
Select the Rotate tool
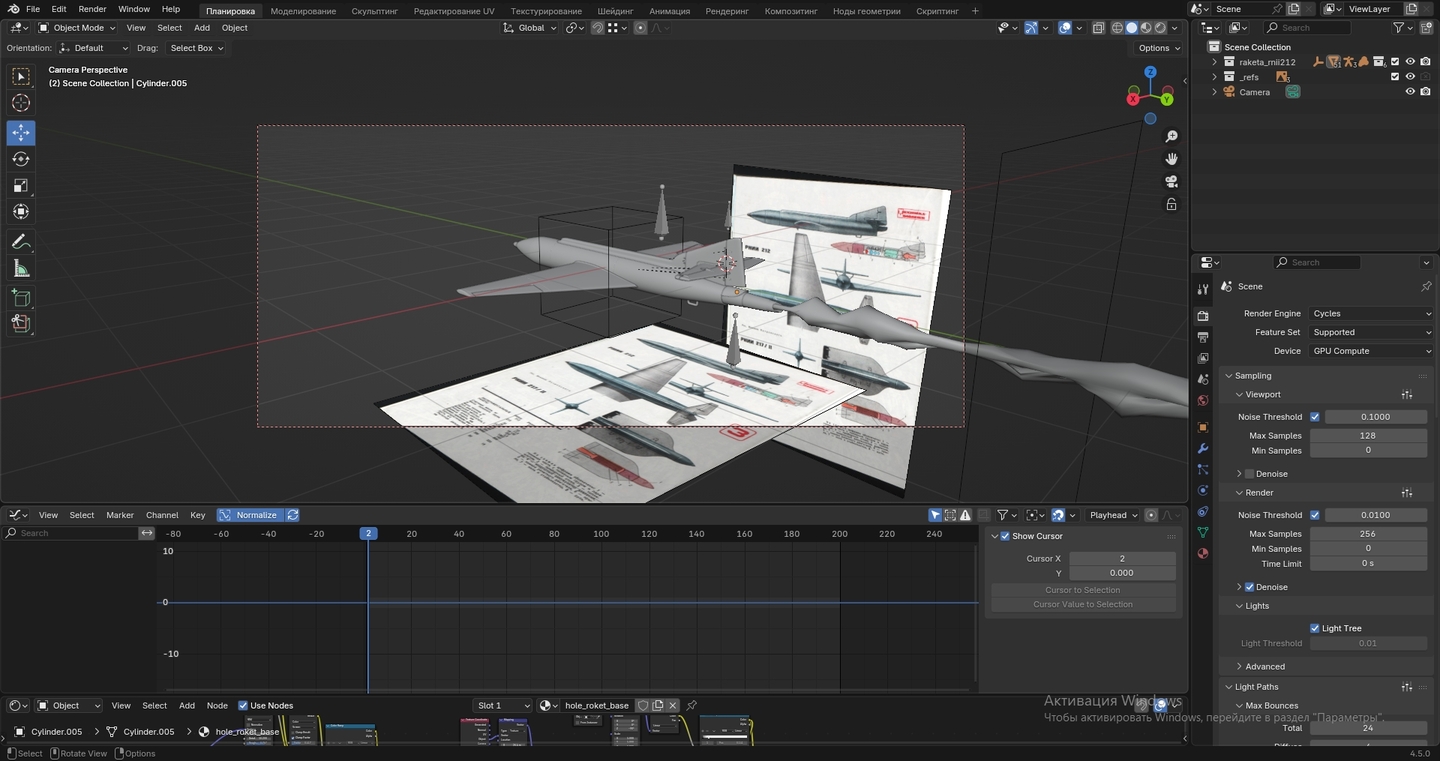click(x=21, y=159)
